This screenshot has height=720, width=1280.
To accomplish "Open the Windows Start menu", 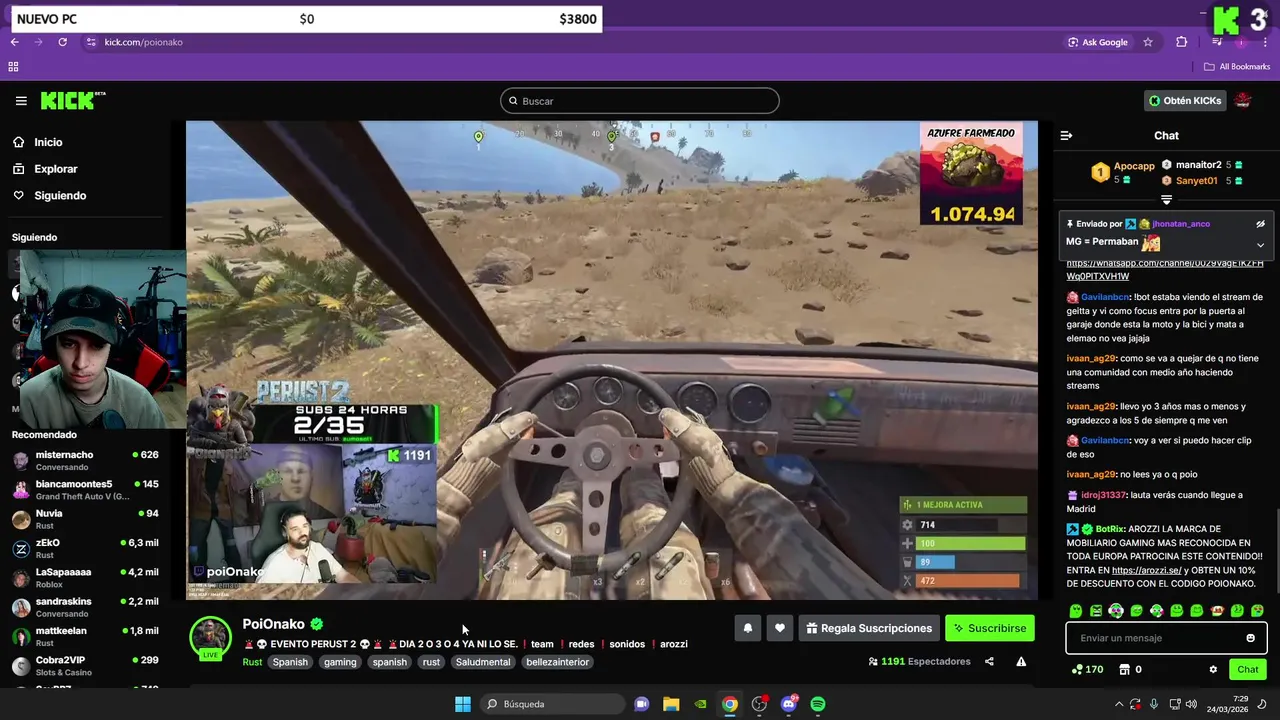I will [462, 704].
